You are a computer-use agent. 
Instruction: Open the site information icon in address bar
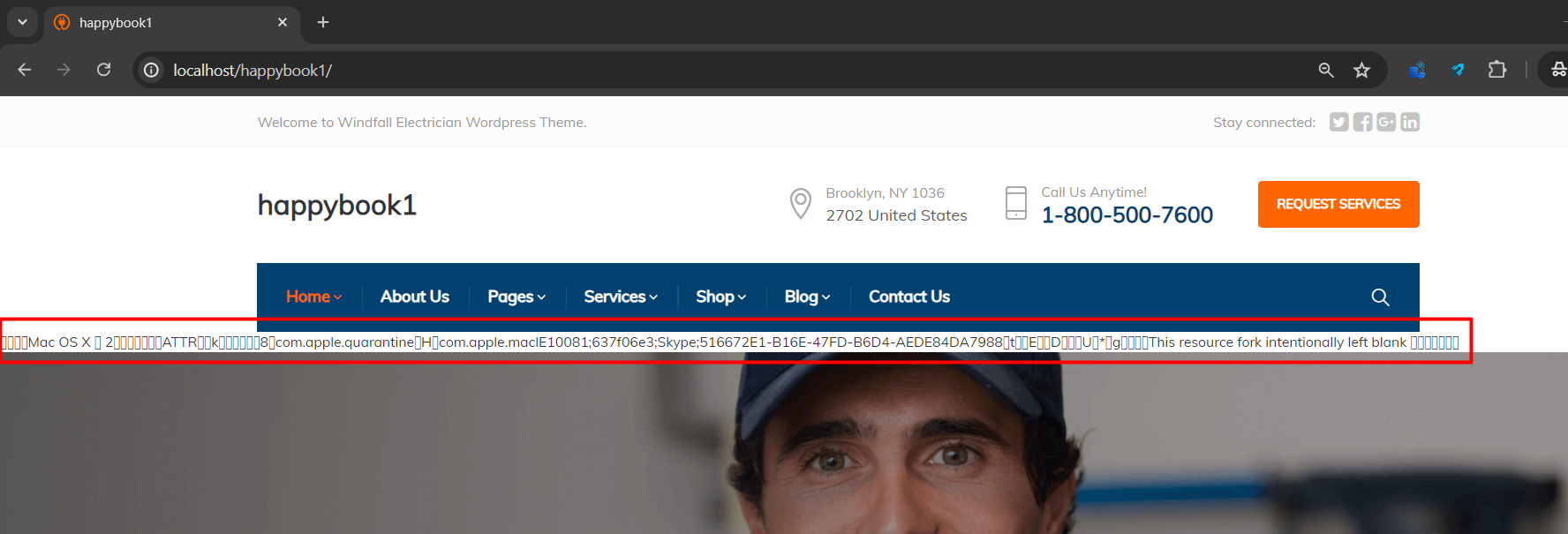pos(152,70)
